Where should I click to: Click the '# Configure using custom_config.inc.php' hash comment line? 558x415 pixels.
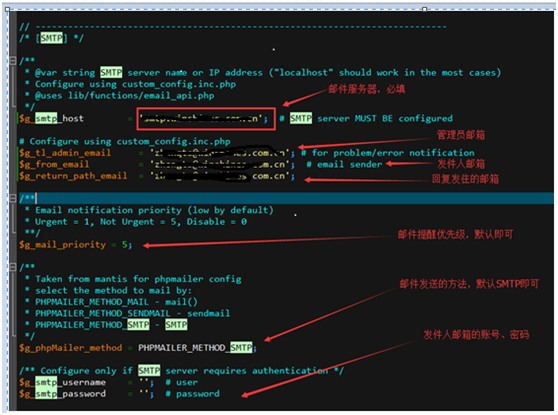point(125,141)
